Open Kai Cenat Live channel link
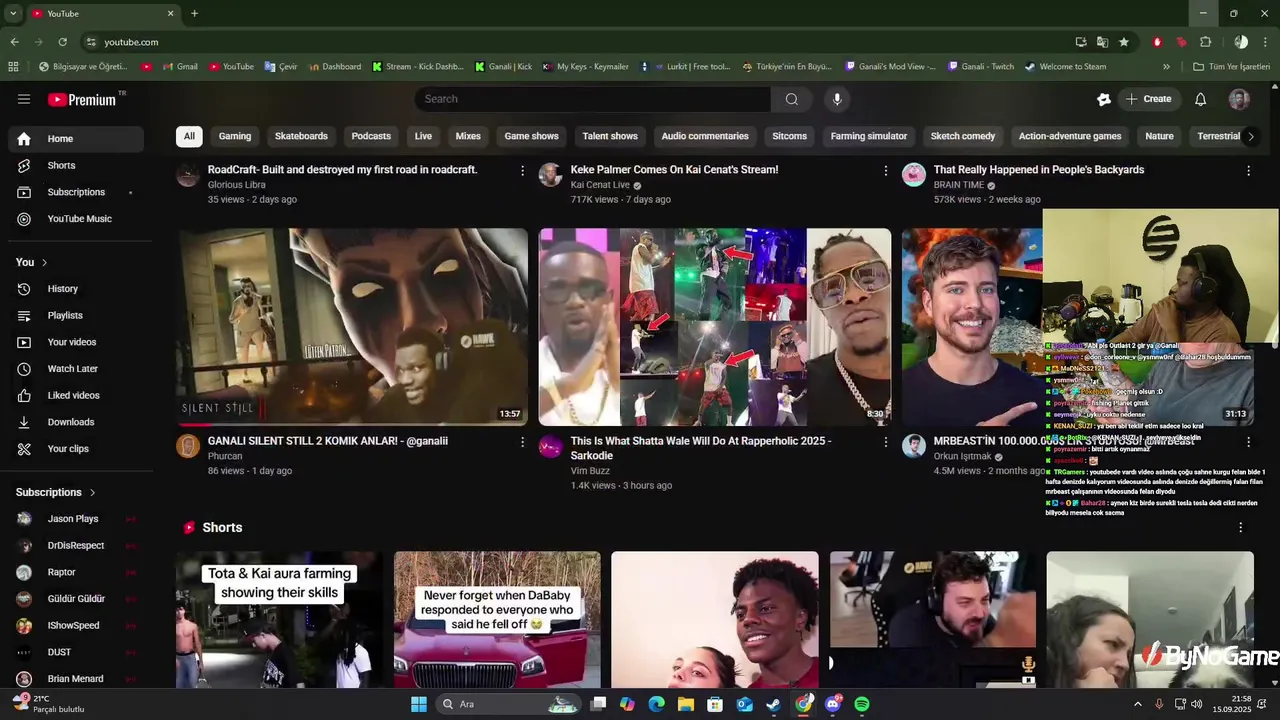The width and height of the screenshot is (1280, 720). tap(600, 185)
